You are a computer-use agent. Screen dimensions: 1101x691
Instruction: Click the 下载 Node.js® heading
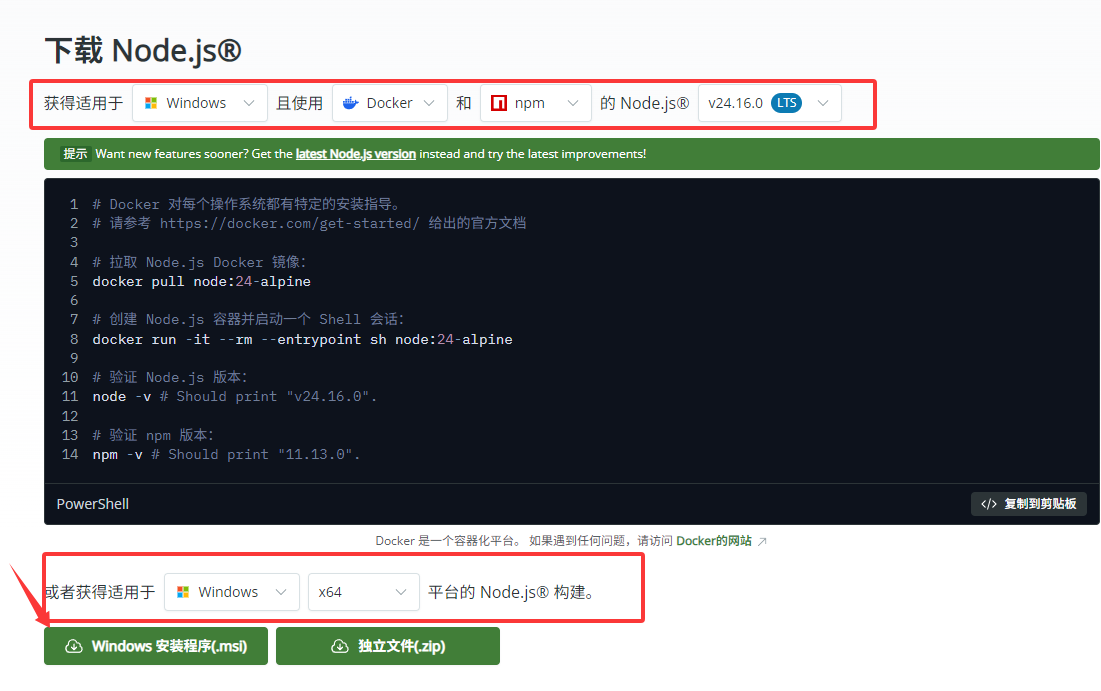143,51
